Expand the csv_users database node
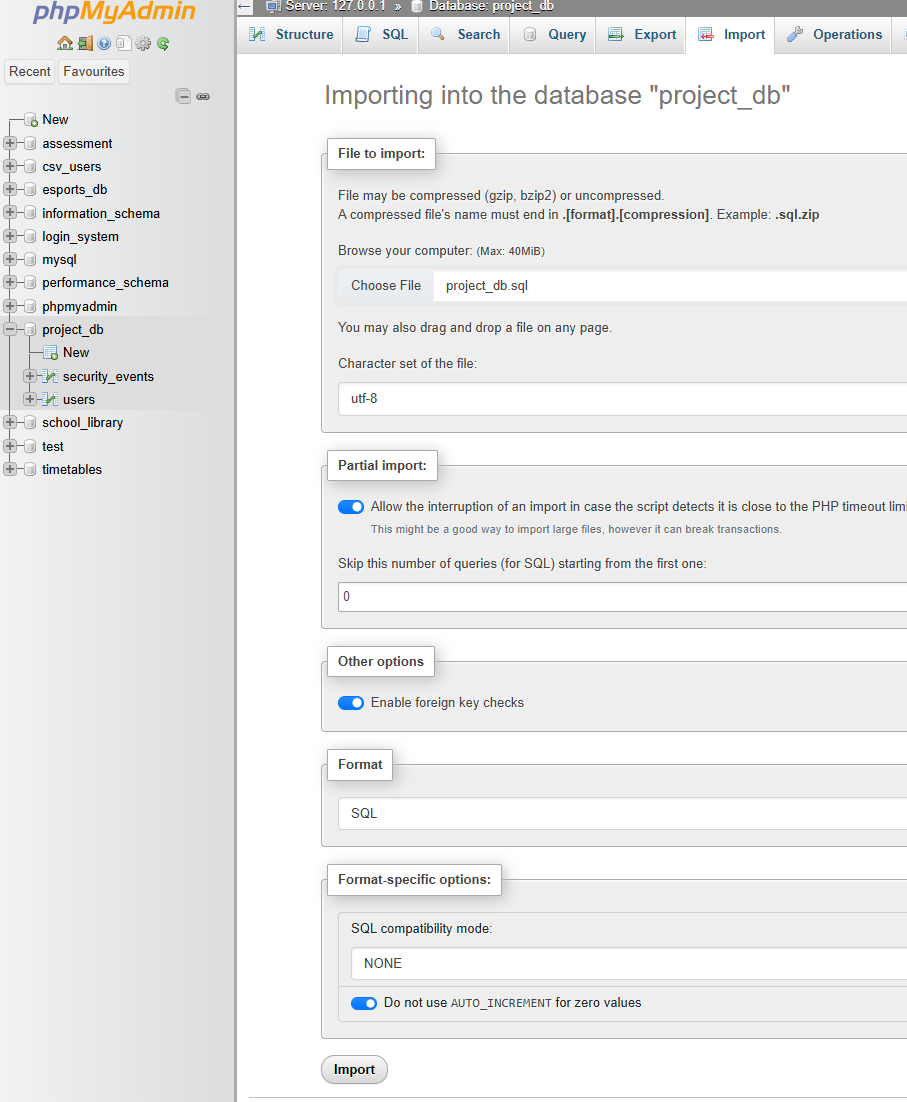The width and height of the screenshot is (907, 1102). [x=10, y=167]
